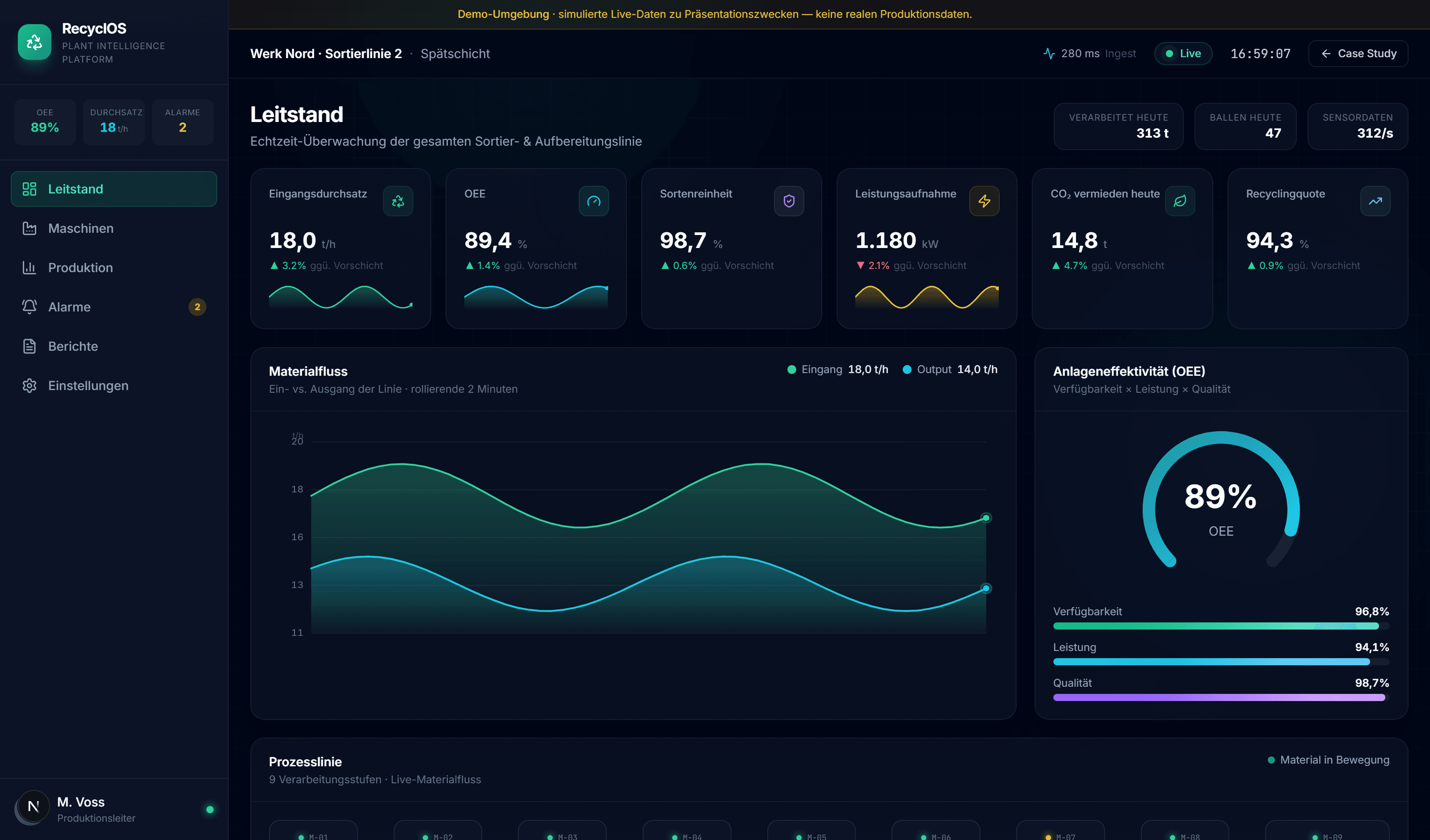This screenshot has width=1430, height=840.
Task: Click the RecyclOS recycling logo icon
Action: (x=34, y=42)
